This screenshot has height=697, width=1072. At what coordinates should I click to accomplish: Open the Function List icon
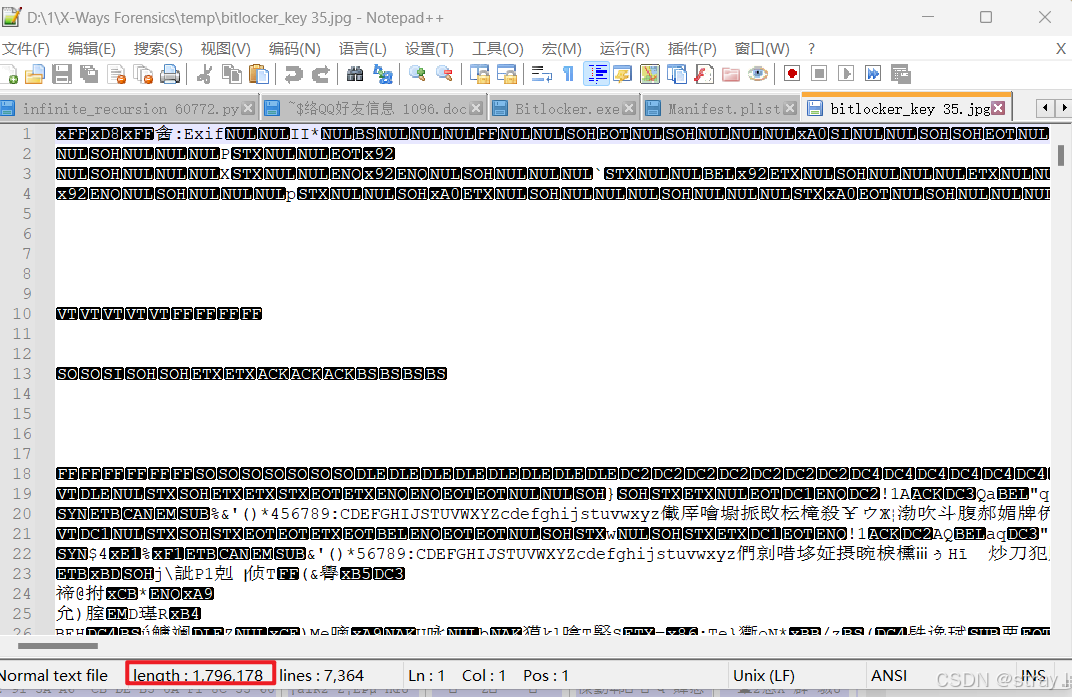[704, 74]
